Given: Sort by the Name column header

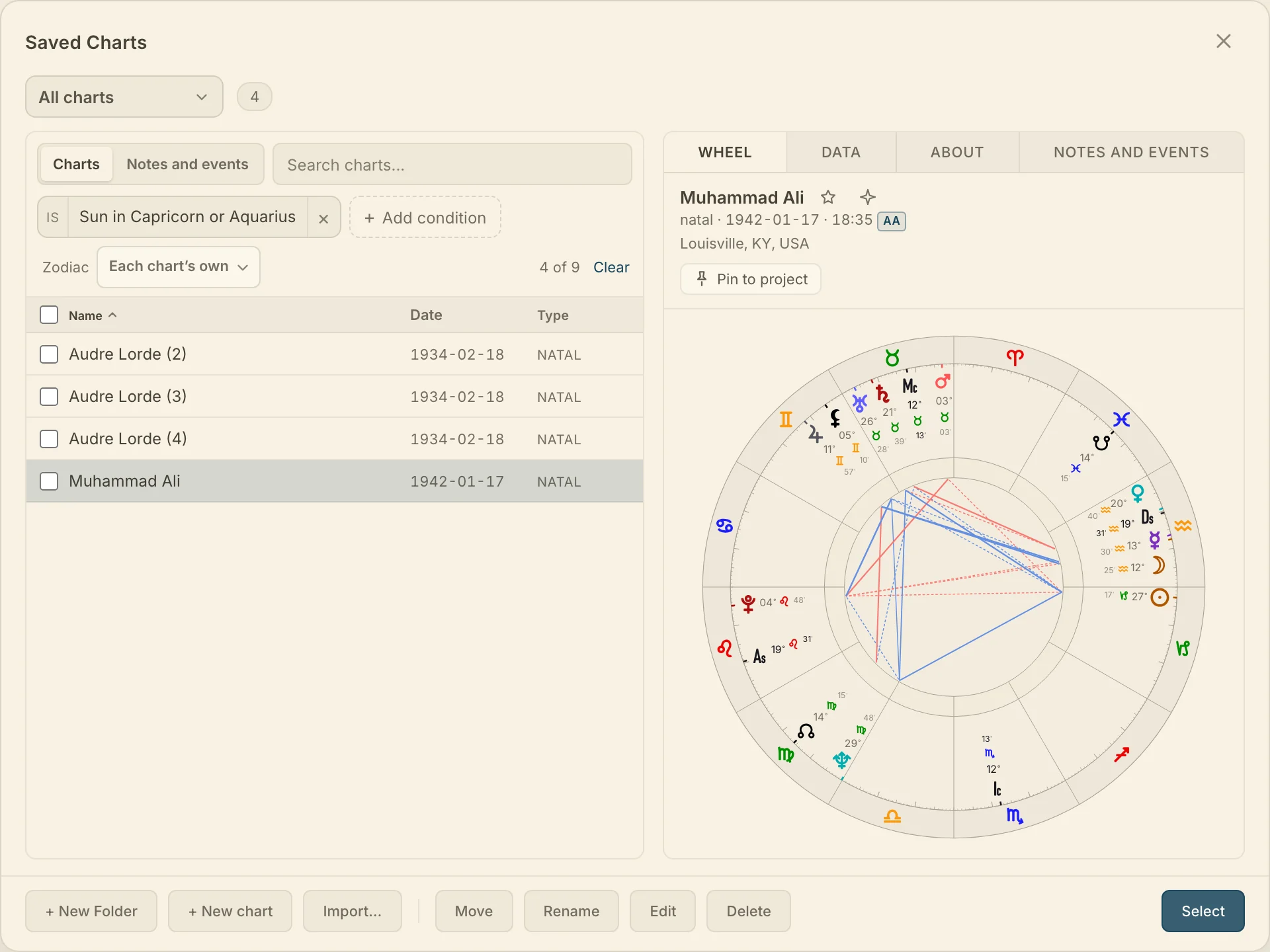Looking at the screenshot, I should click(93, 315).
